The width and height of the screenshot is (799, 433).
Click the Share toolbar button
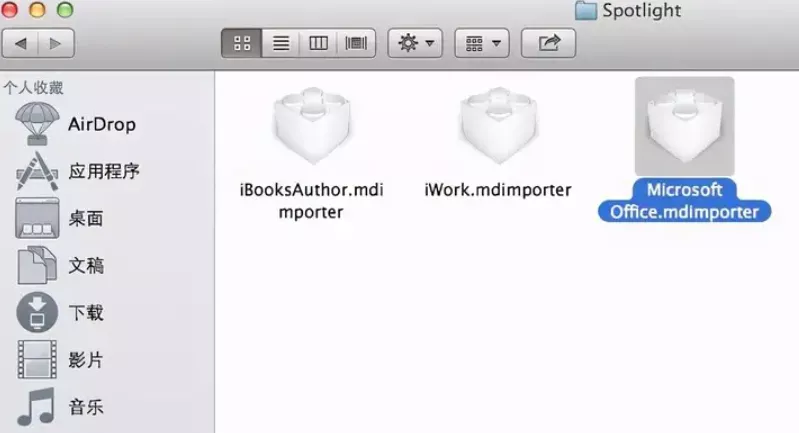point(548,43)
